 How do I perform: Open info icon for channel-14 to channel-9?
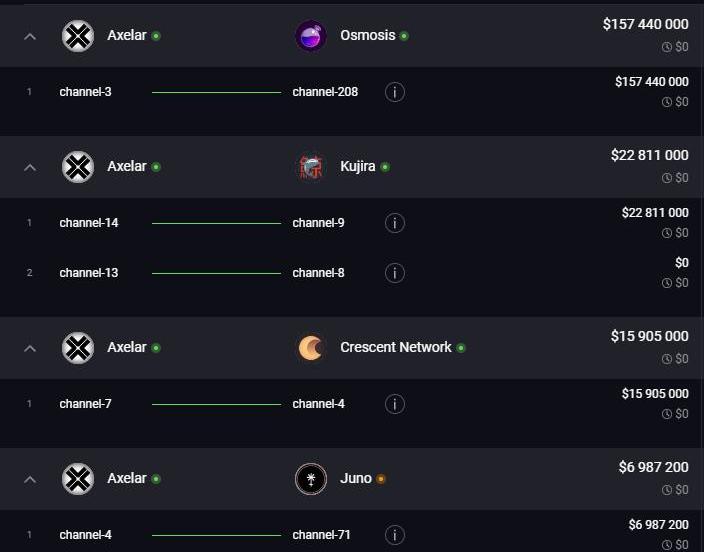pyautogui.click(x=395, y=223)
